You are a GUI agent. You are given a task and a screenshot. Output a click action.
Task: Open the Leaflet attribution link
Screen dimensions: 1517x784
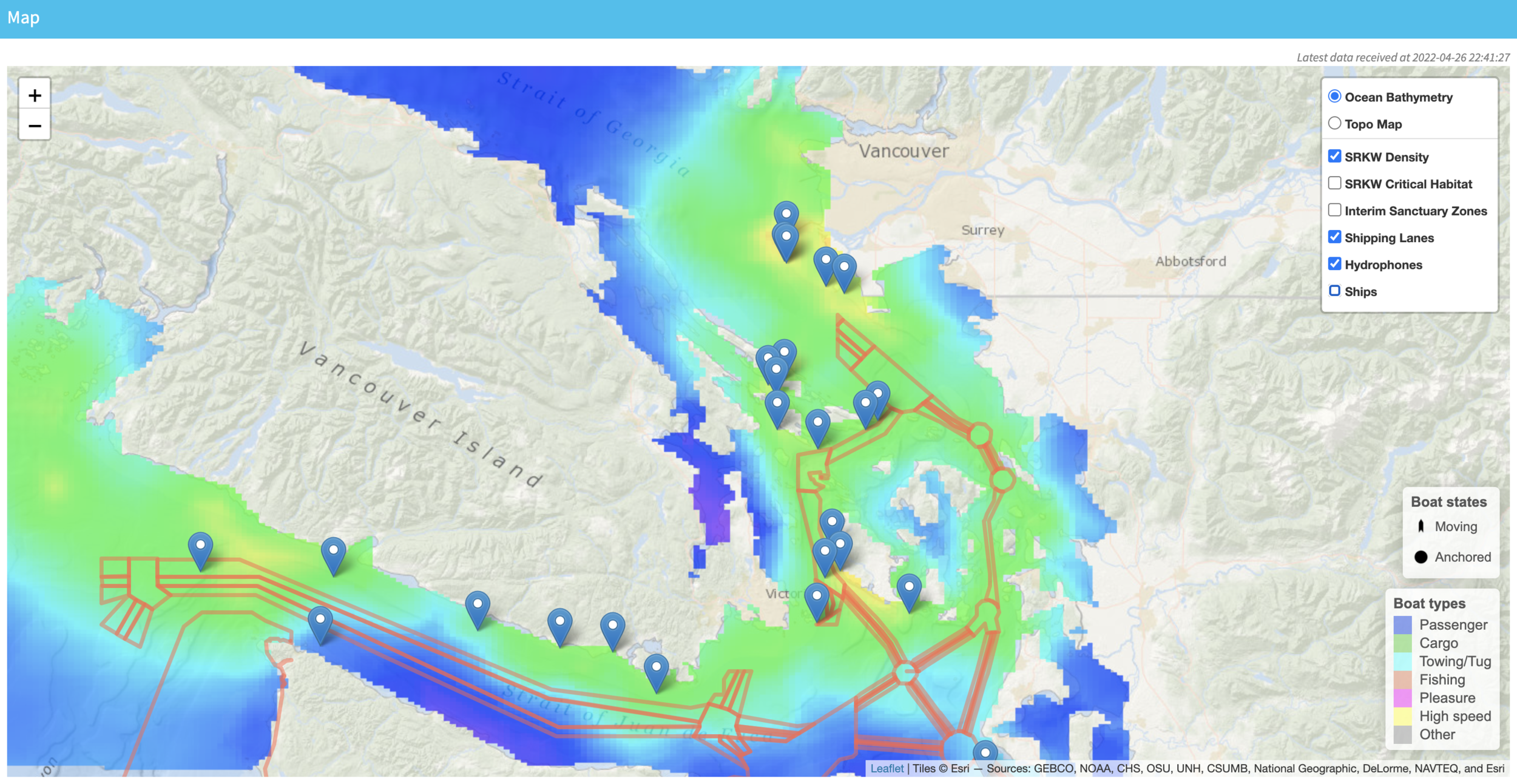887,768
